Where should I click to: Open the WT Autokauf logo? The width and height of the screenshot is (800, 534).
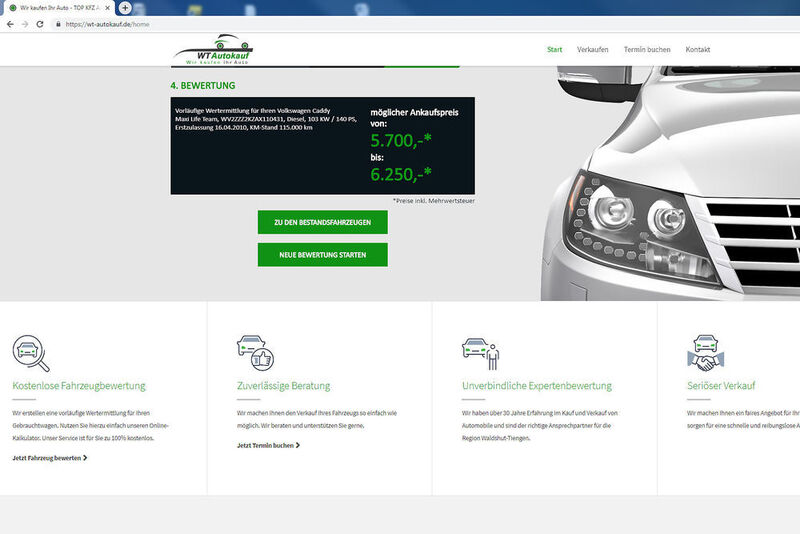[214, 49]
